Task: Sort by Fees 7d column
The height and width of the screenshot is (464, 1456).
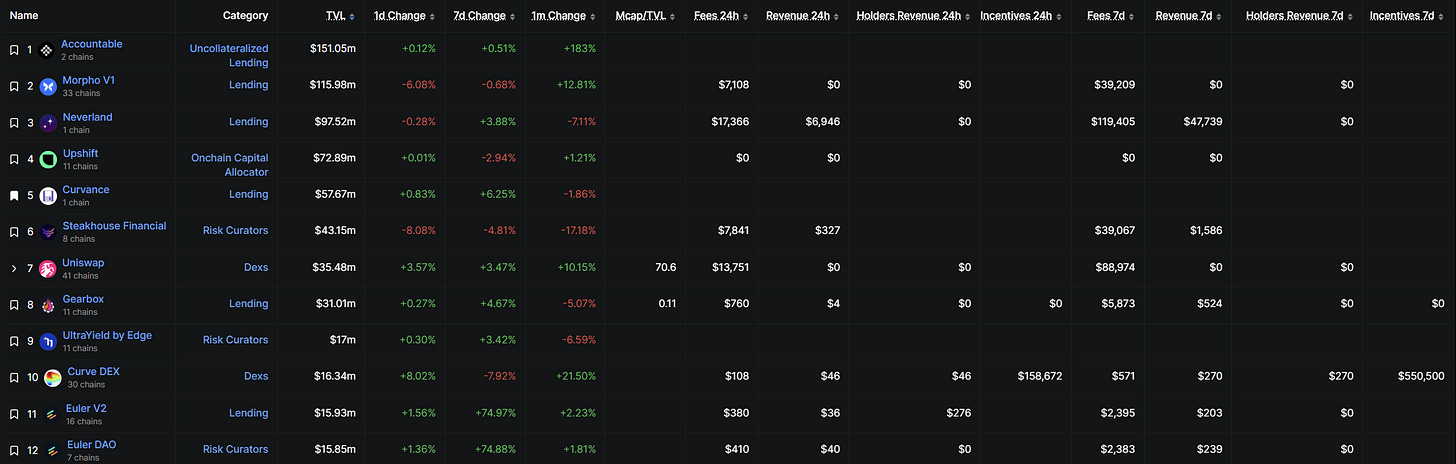Action: pyautogui.click(x=1111, y=16)
